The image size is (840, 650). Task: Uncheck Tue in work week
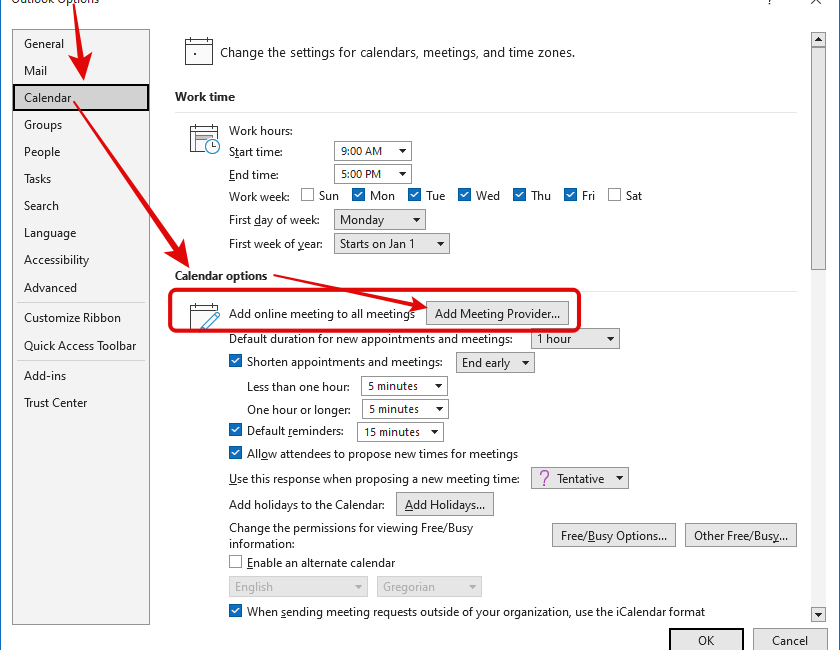414,195
